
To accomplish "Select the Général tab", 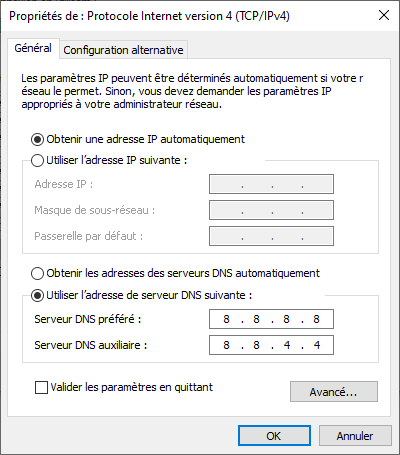I will (x=33, y=48).
